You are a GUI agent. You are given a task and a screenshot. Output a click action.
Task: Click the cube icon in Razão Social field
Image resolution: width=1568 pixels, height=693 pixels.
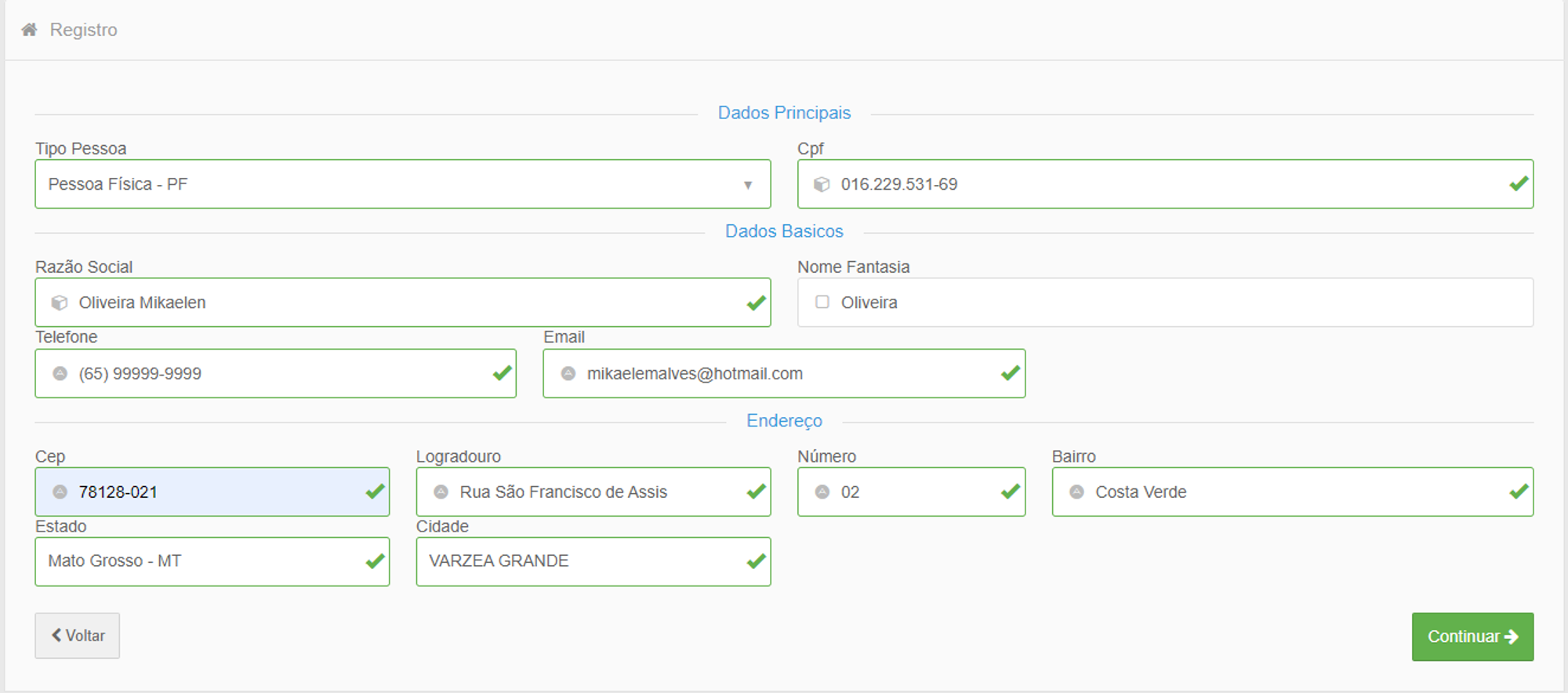[x=60, y=303]
